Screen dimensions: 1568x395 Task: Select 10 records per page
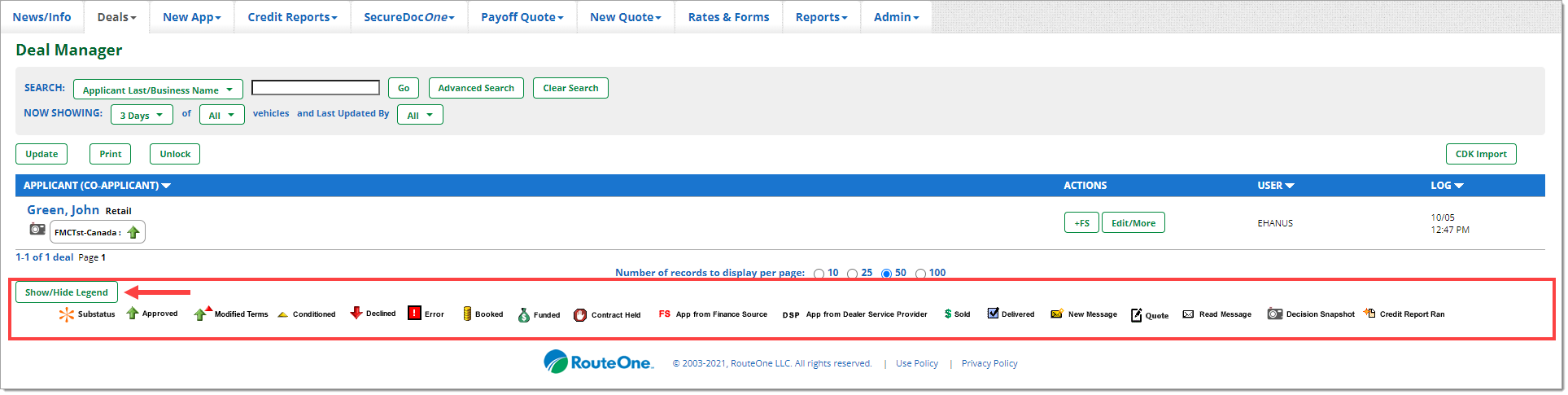(x=819, y=274)
